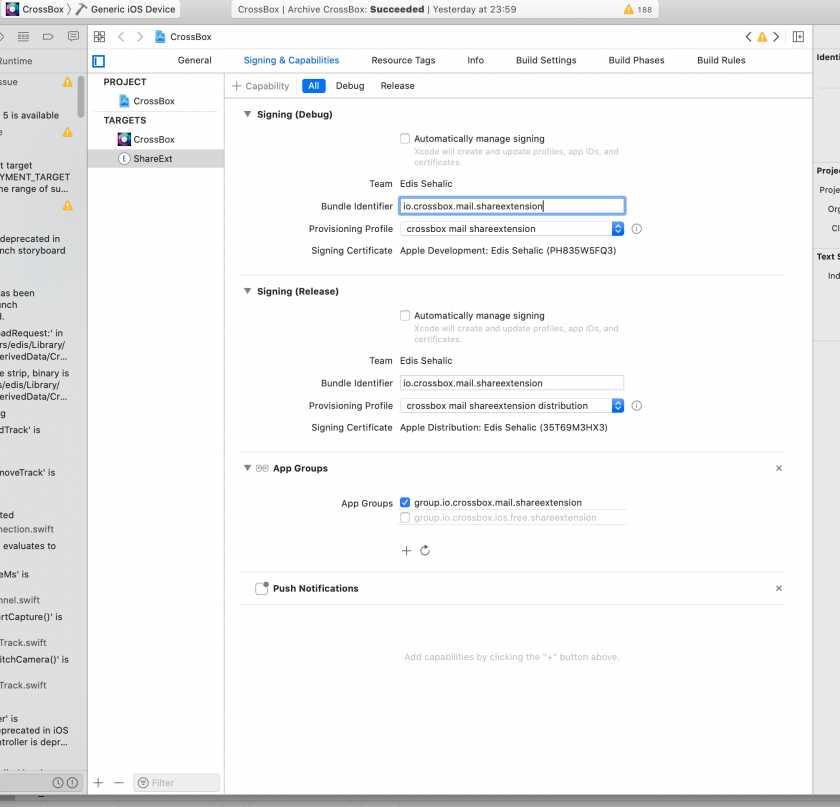Open the Info tab
This screenshot has width=840, height=807.
[475, 60]
